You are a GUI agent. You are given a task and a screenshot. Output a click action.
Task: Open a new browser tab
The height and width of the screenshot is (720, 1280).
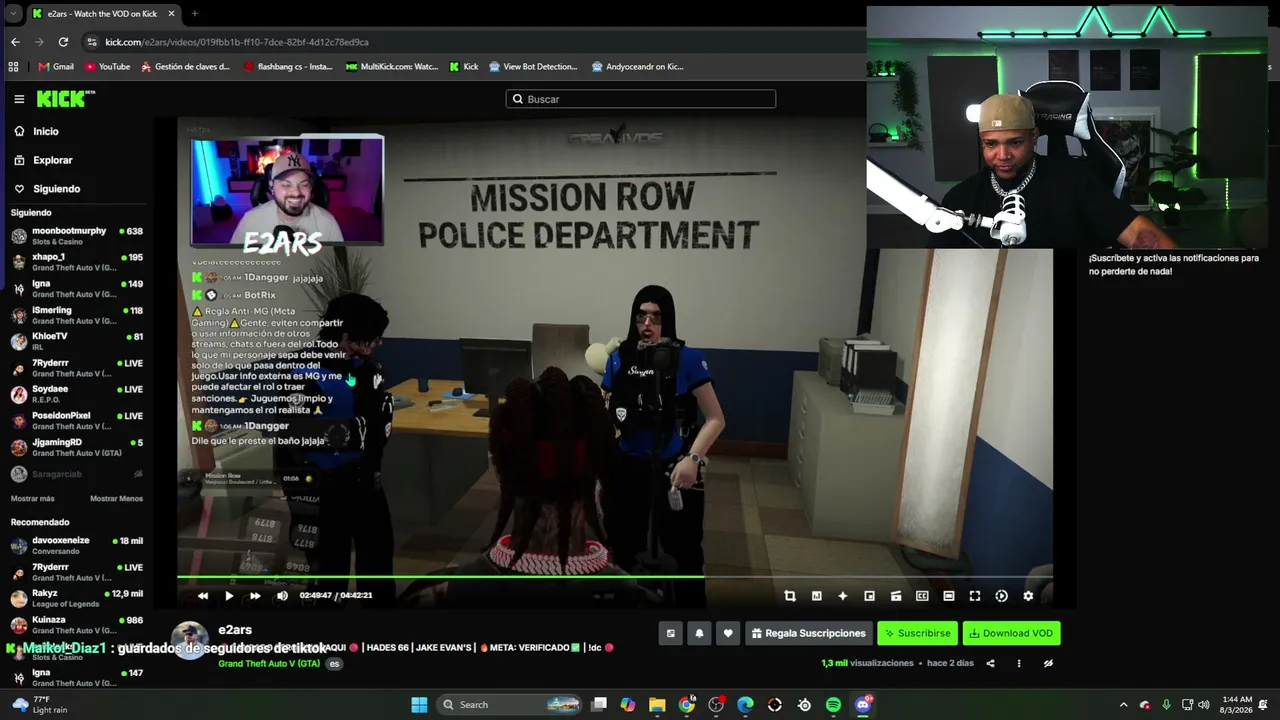click(x=194, y=13)
